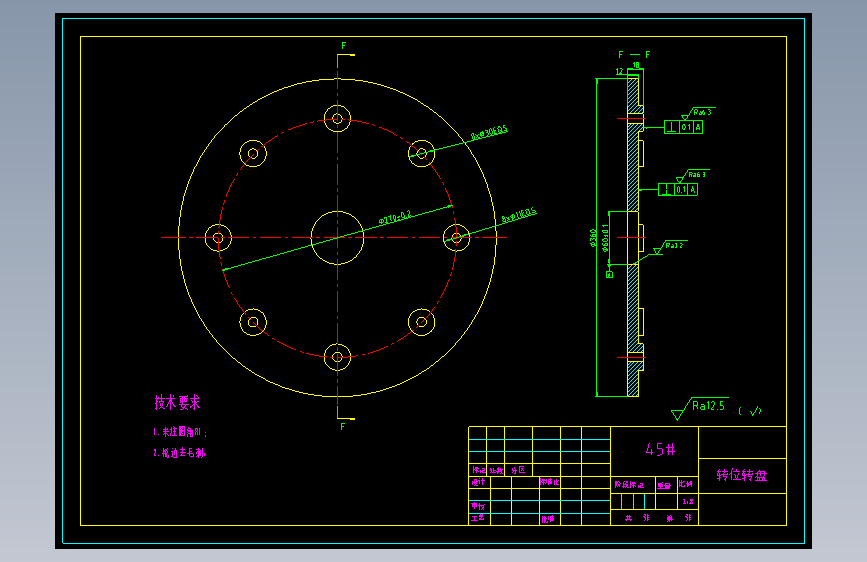The height and width of the screenshot is (562, 867).
Task: Click the central bore circle of the disc
Action: coord(337,238)
